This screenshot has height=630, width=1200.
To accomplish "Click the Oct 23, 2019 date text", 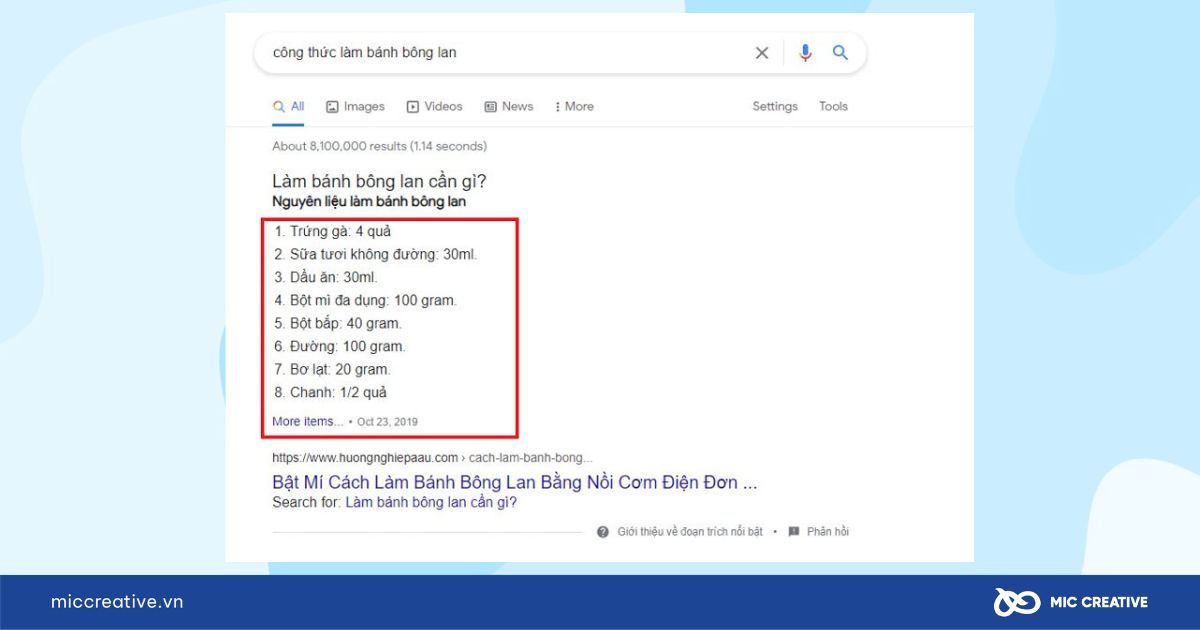I will click(387, 422).
